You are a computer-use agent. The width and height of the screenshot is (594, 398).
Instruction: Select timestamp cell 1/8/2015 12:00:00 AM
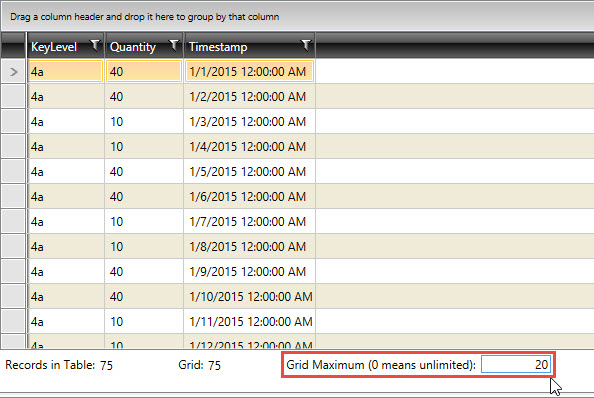[249, 247]
